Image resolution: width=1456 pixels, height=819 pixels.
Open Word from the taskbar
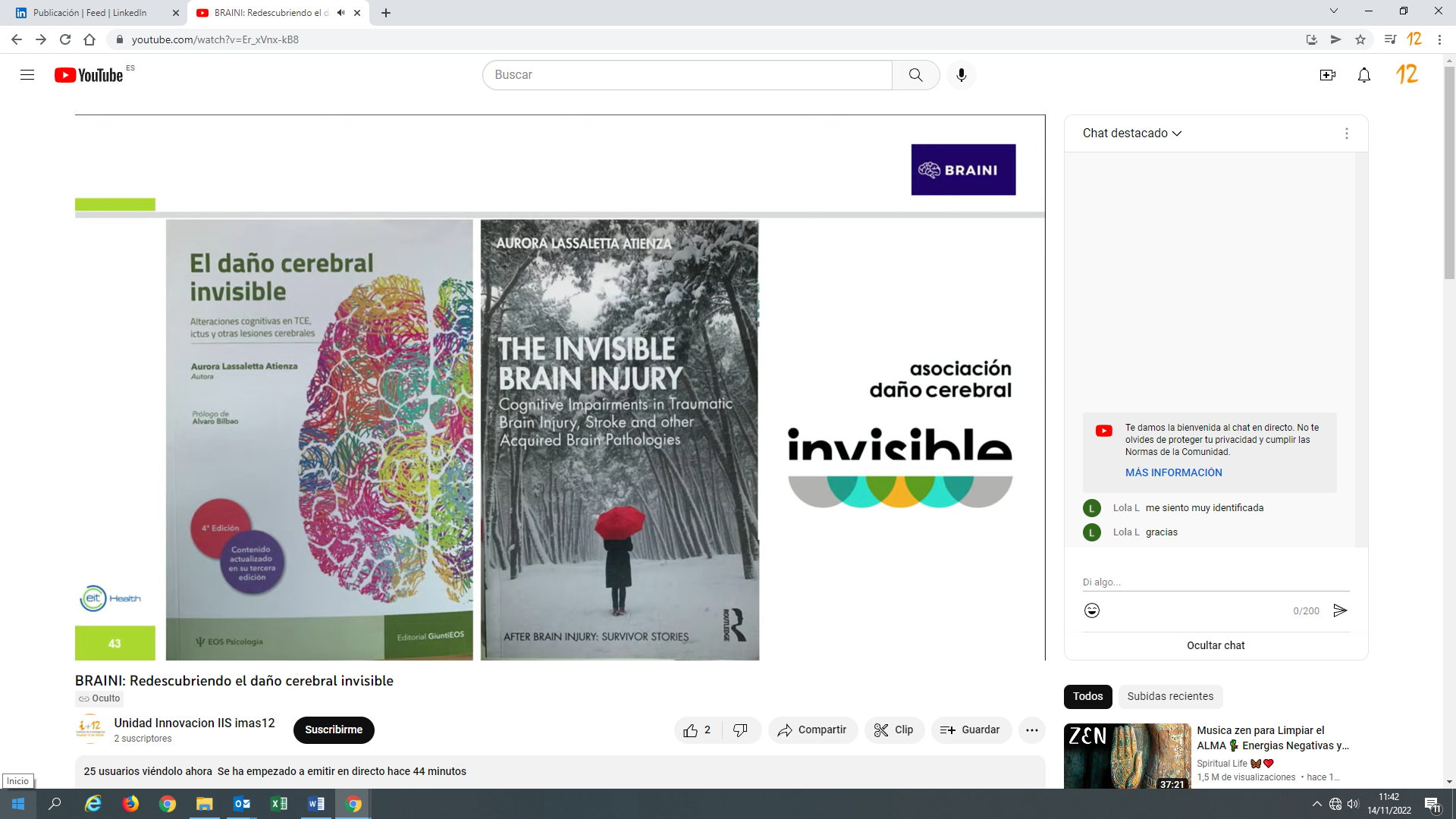316,804
